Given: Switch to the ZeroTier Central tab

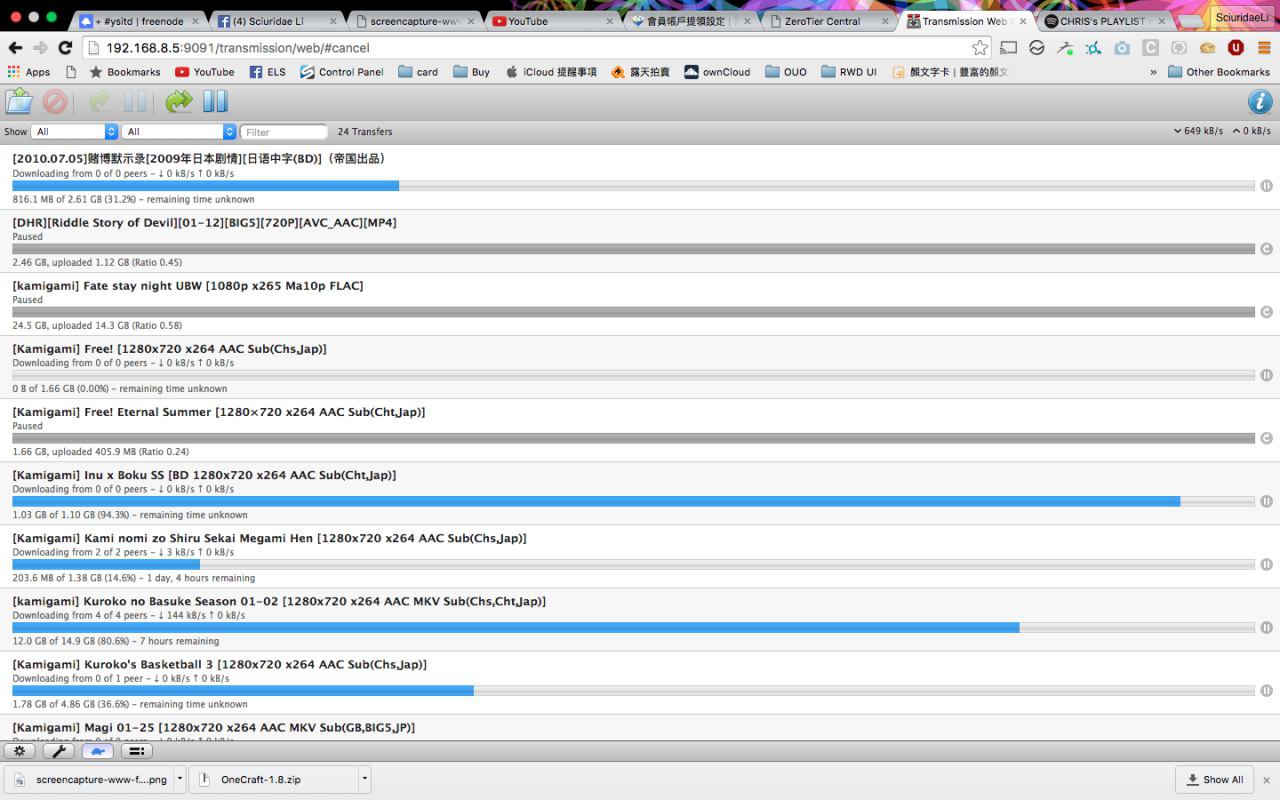Looking at the screenshot, I should (x=830, y=21).
